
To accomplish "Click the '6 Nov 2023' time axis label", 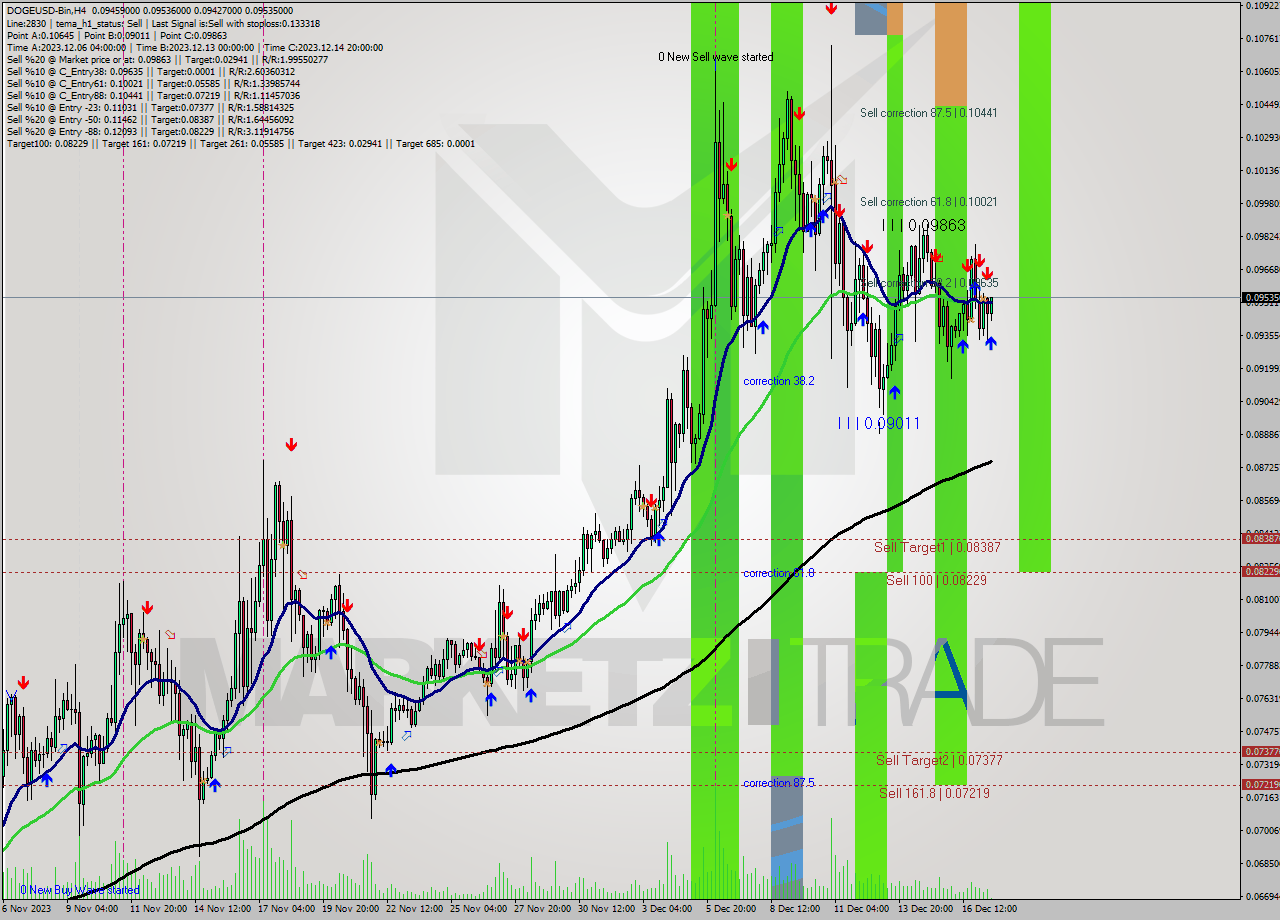I will tap(27, 909).
